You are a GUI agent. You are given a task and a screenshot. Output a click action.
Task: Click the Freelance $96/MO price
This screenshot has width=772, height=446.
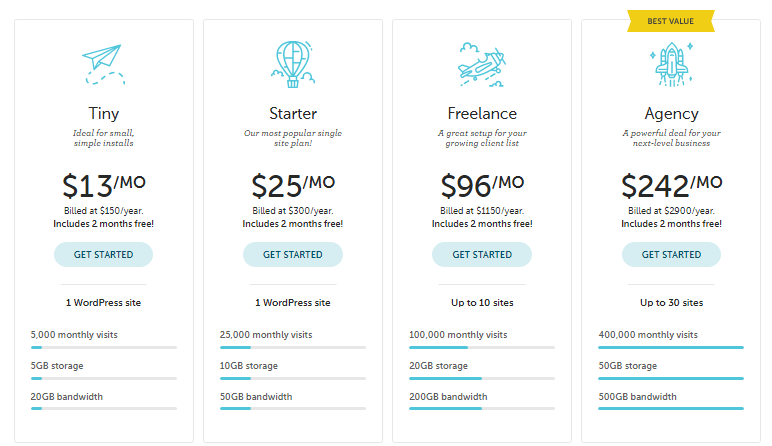coord(482,186)
